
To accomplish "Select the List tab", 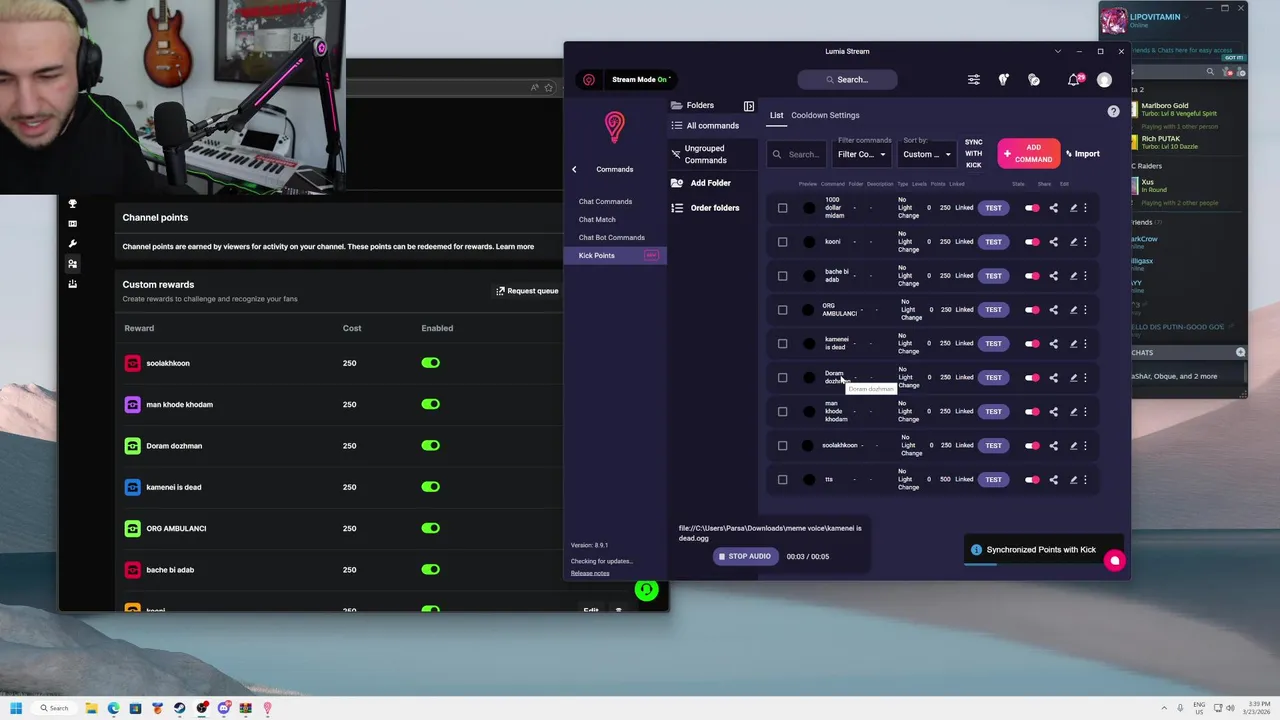I will click(776, 115).
